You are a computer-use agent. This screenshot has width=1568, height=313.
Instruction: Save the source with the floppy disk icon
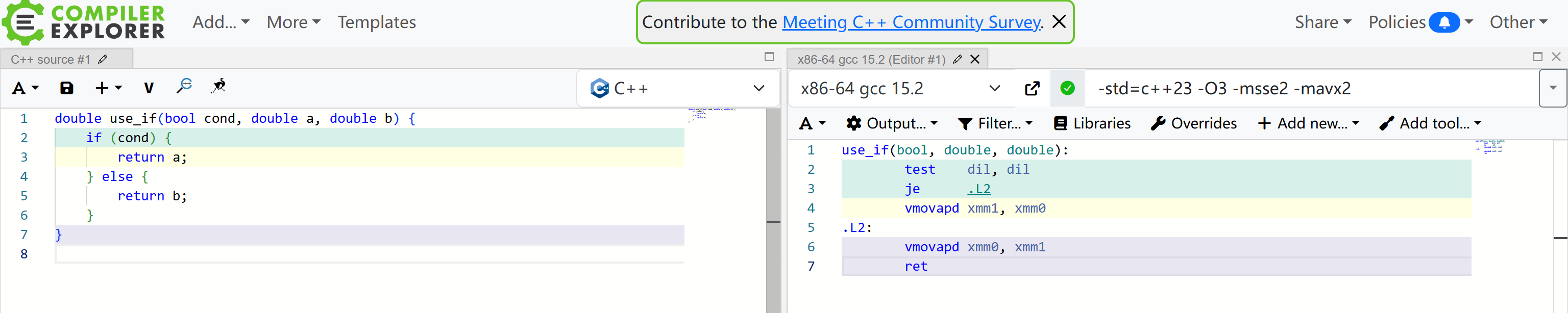tap(66, 88)
